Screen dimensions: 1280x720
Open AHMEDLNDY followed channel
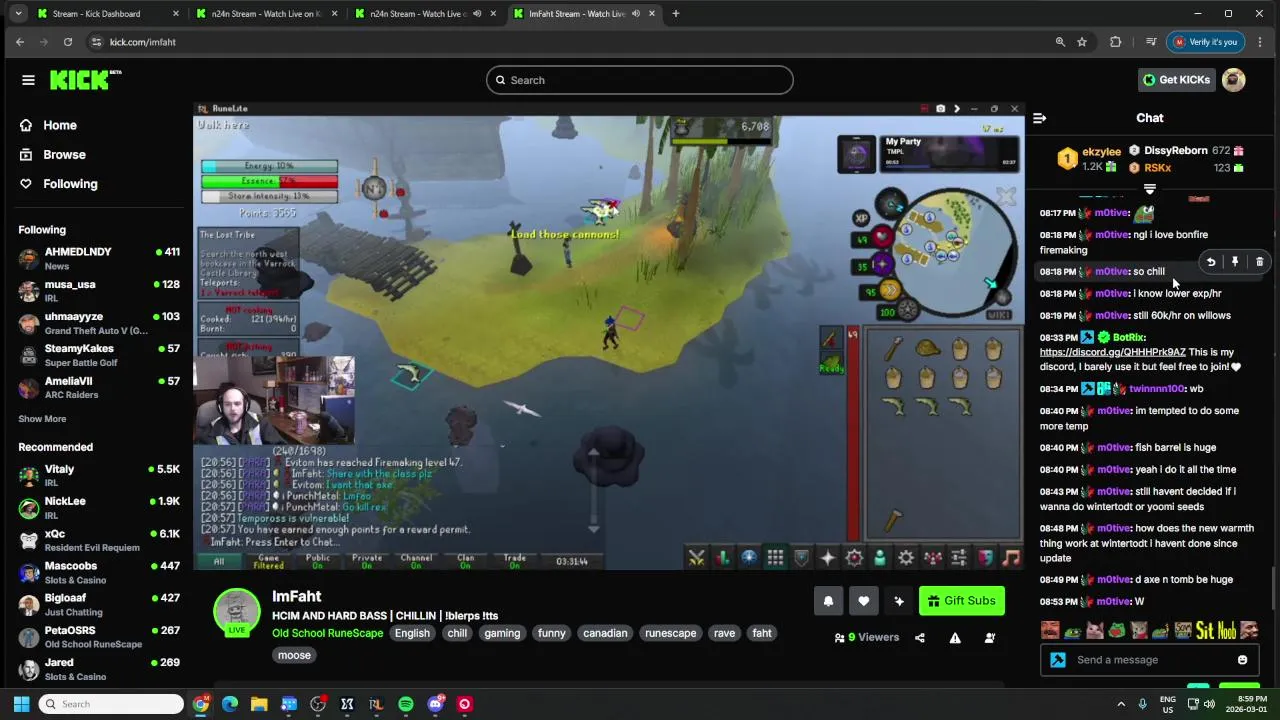coord(98,258)
